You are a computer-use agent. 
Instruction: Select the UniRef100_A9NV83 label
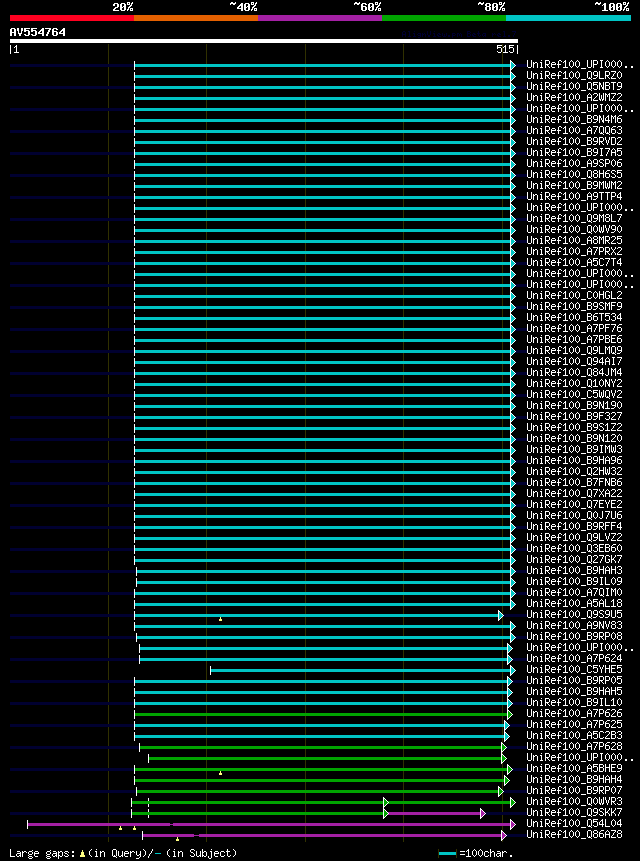pos(574,625)
